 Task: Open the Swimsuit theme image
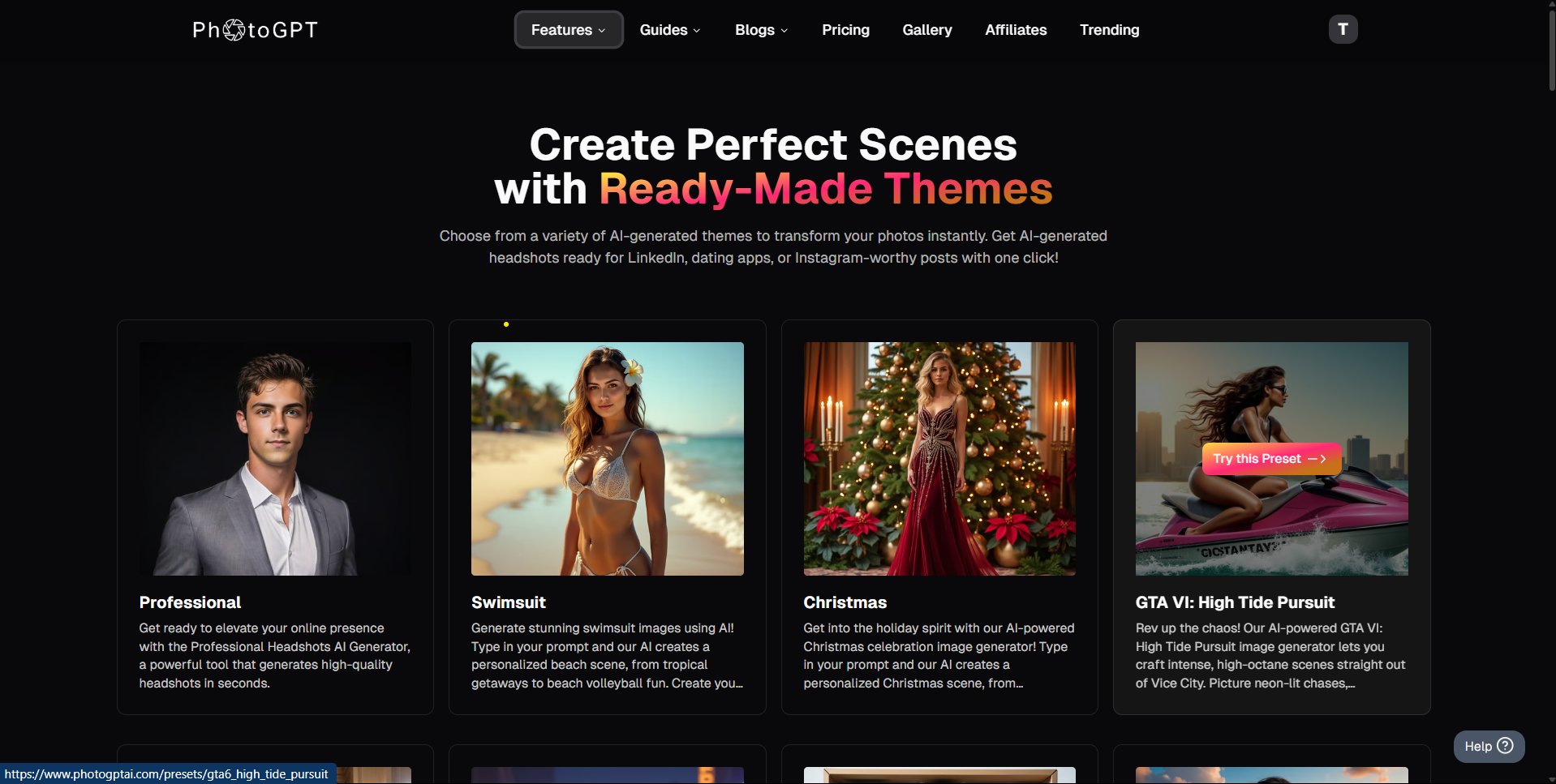point(608,459)
